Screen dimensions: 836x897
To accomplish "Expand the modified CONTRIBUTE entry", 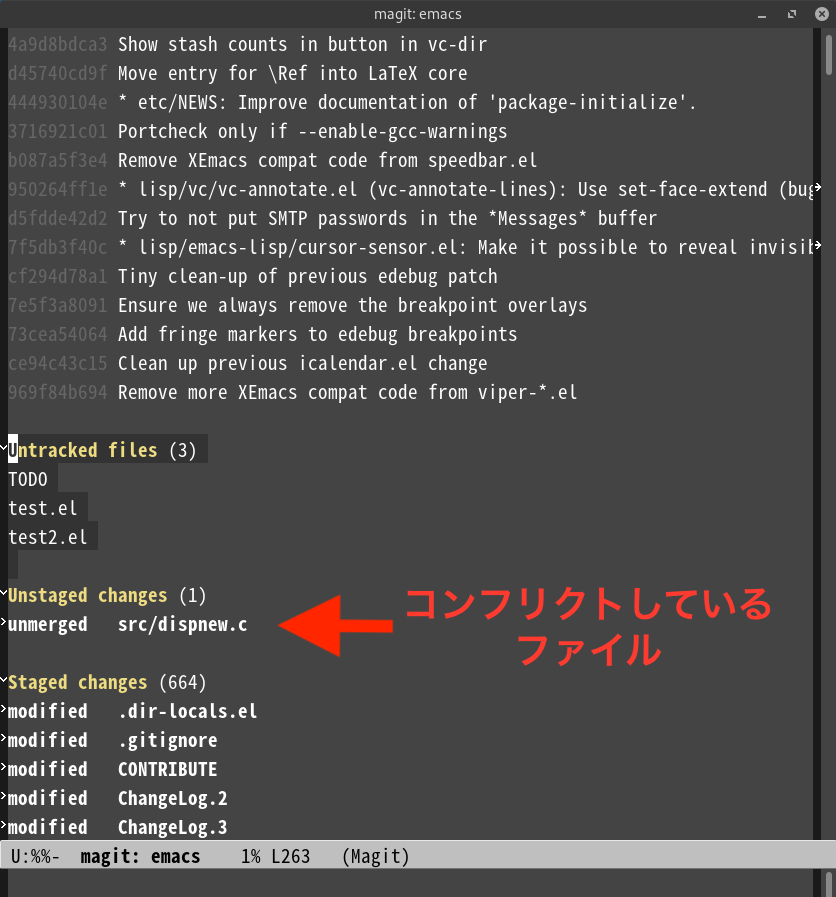I will coord(3,767).
